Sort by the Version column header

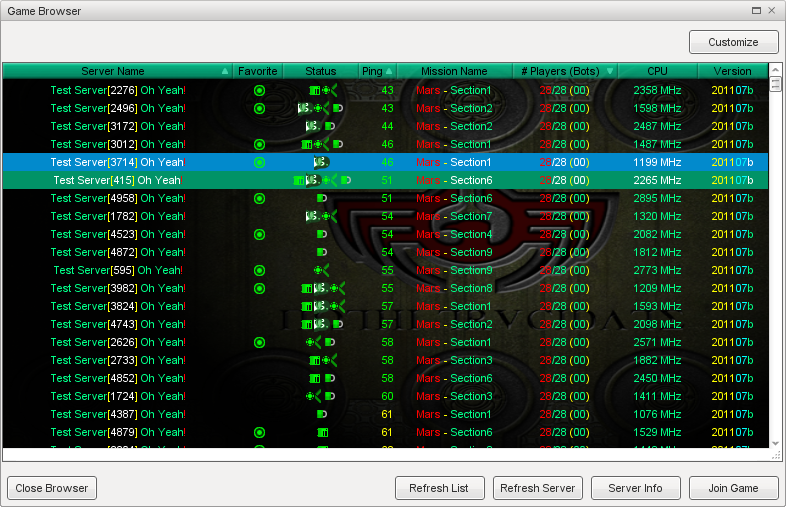coord(732,71)
